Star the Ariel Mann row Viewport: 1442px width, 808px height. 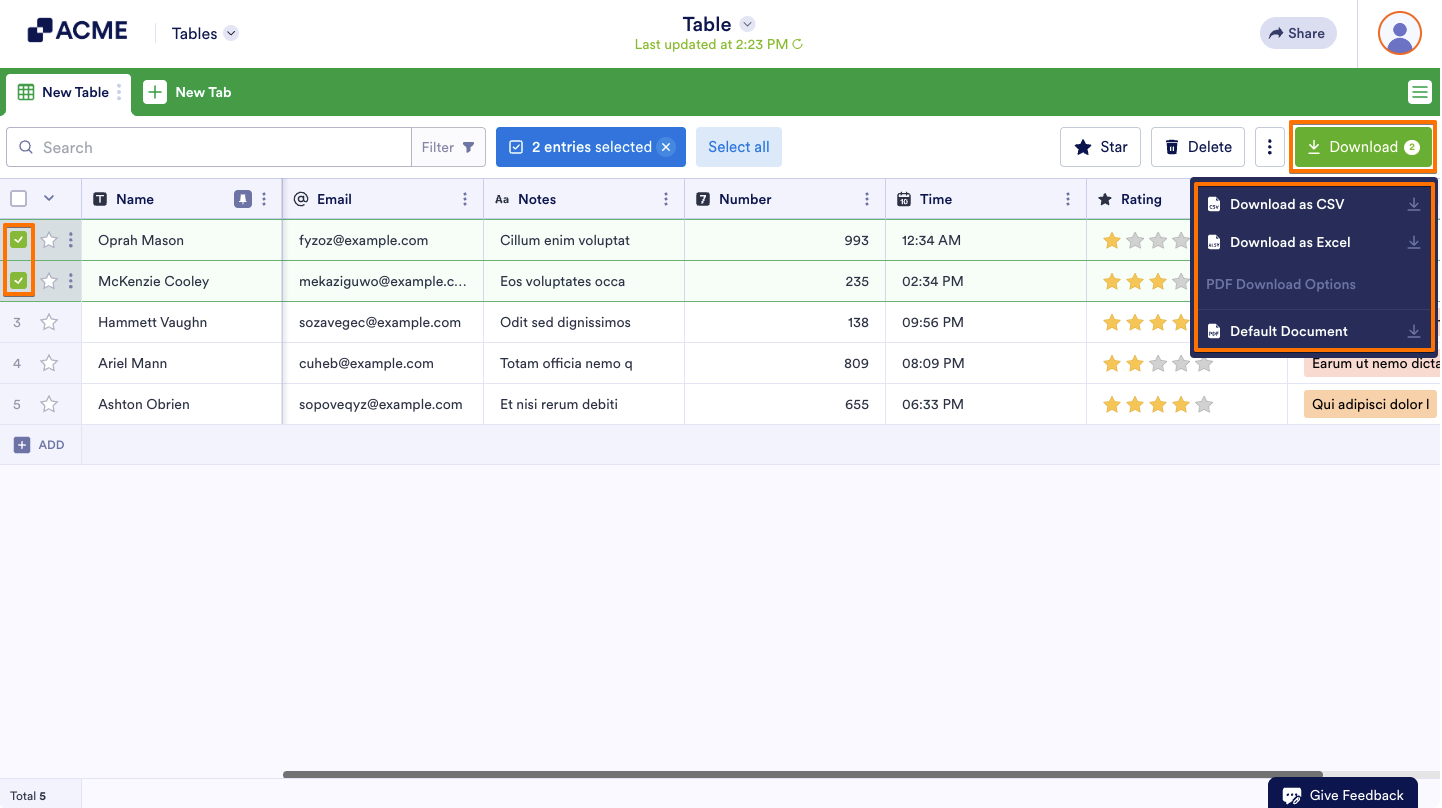[x=49, y=363]
